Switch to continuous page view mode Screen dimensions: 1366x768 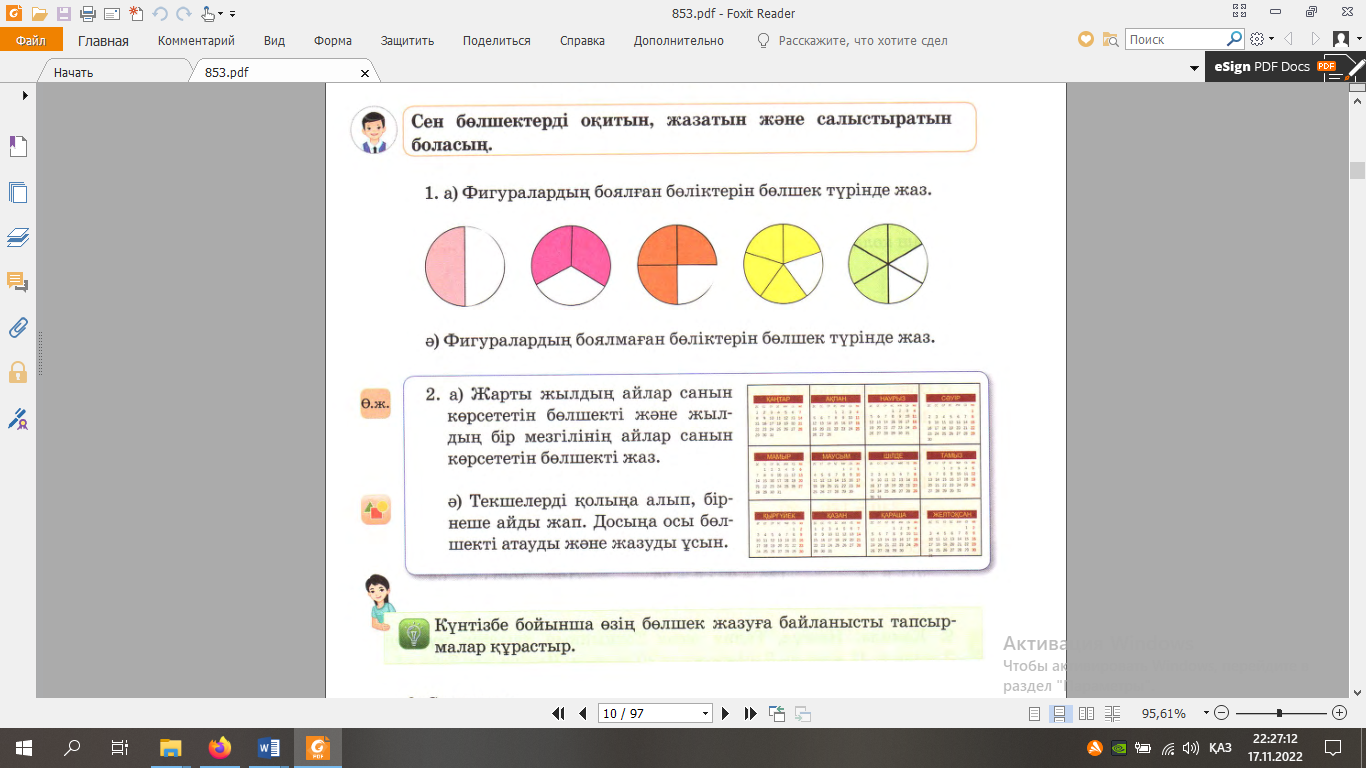point(1060,714)
